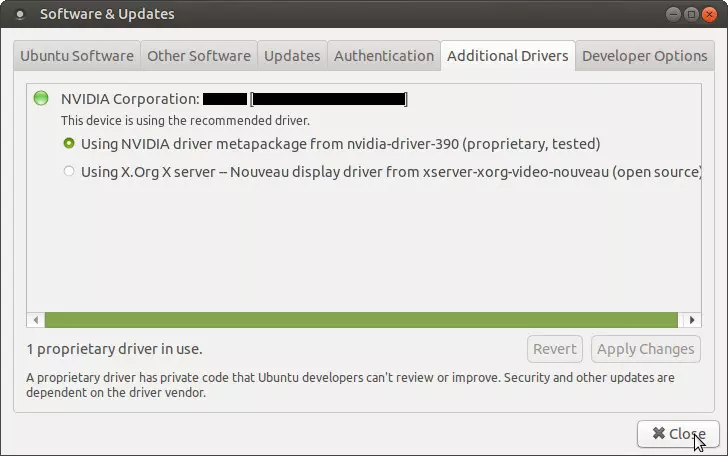Switch to the Ubuntu Software tab
Image resolution: width=728 pixels, height=456 pixels.
click(77, 56)
